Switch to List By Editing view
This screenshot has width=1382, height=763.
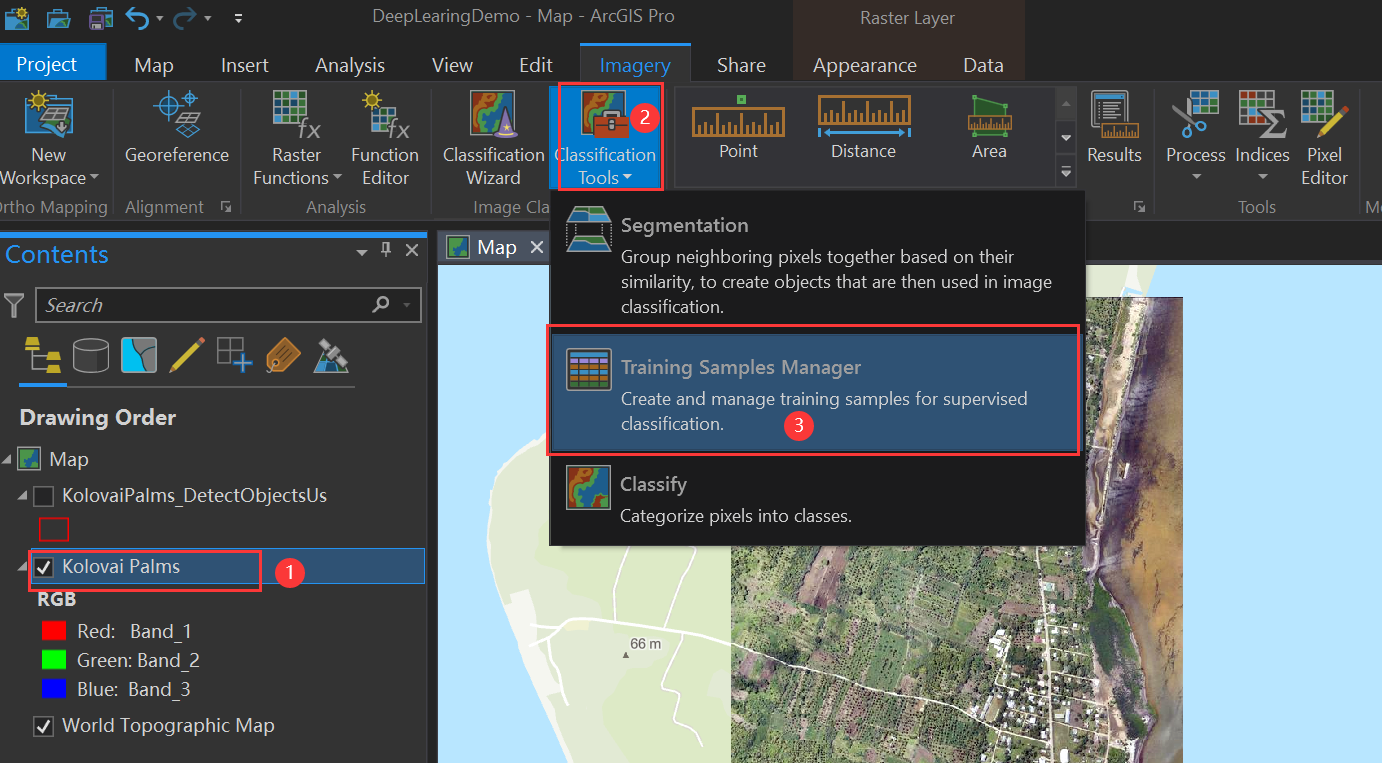(187, 356)
